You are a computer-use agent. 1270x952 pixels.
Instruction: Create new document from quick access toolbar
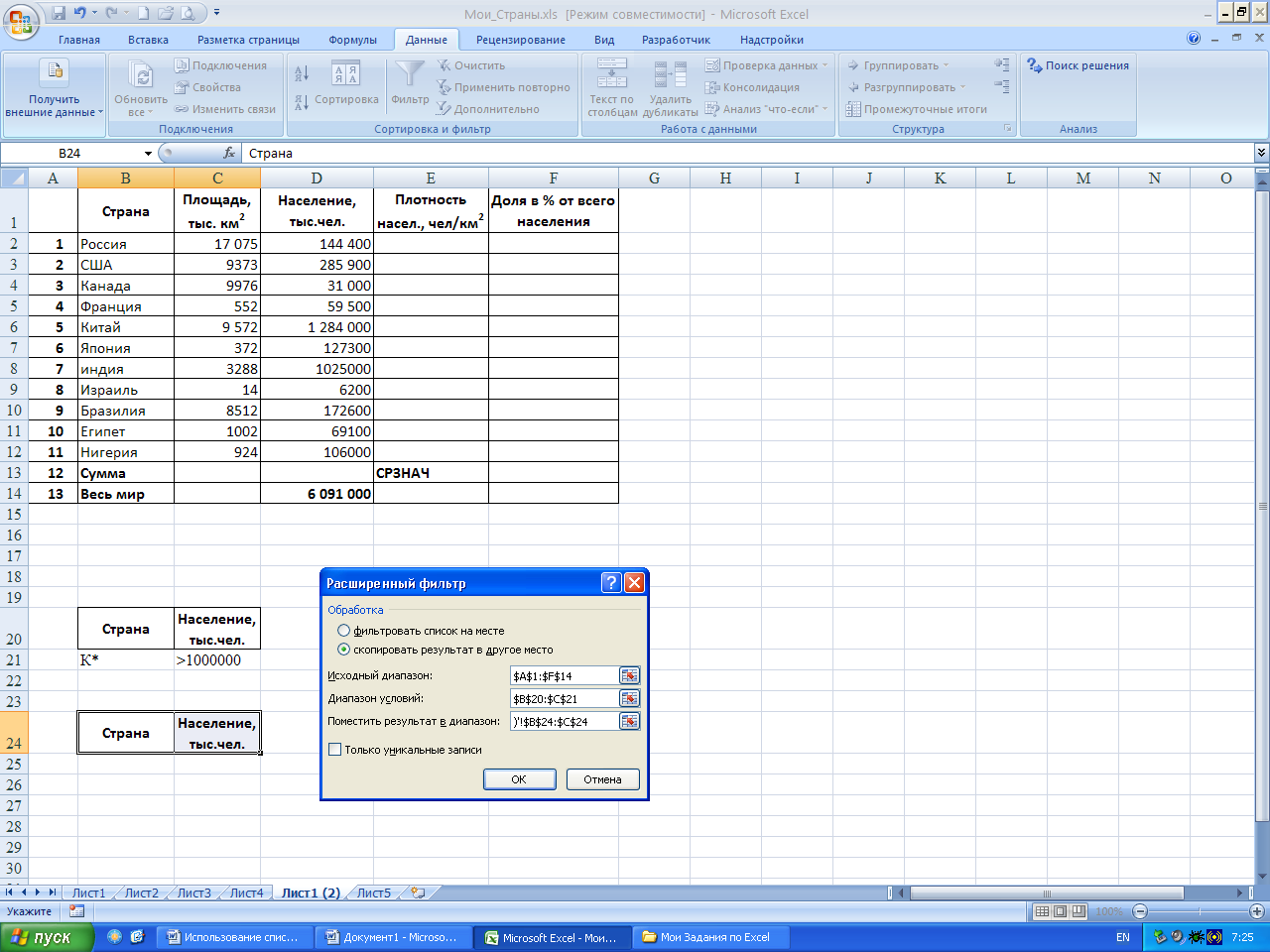[144, 14]
